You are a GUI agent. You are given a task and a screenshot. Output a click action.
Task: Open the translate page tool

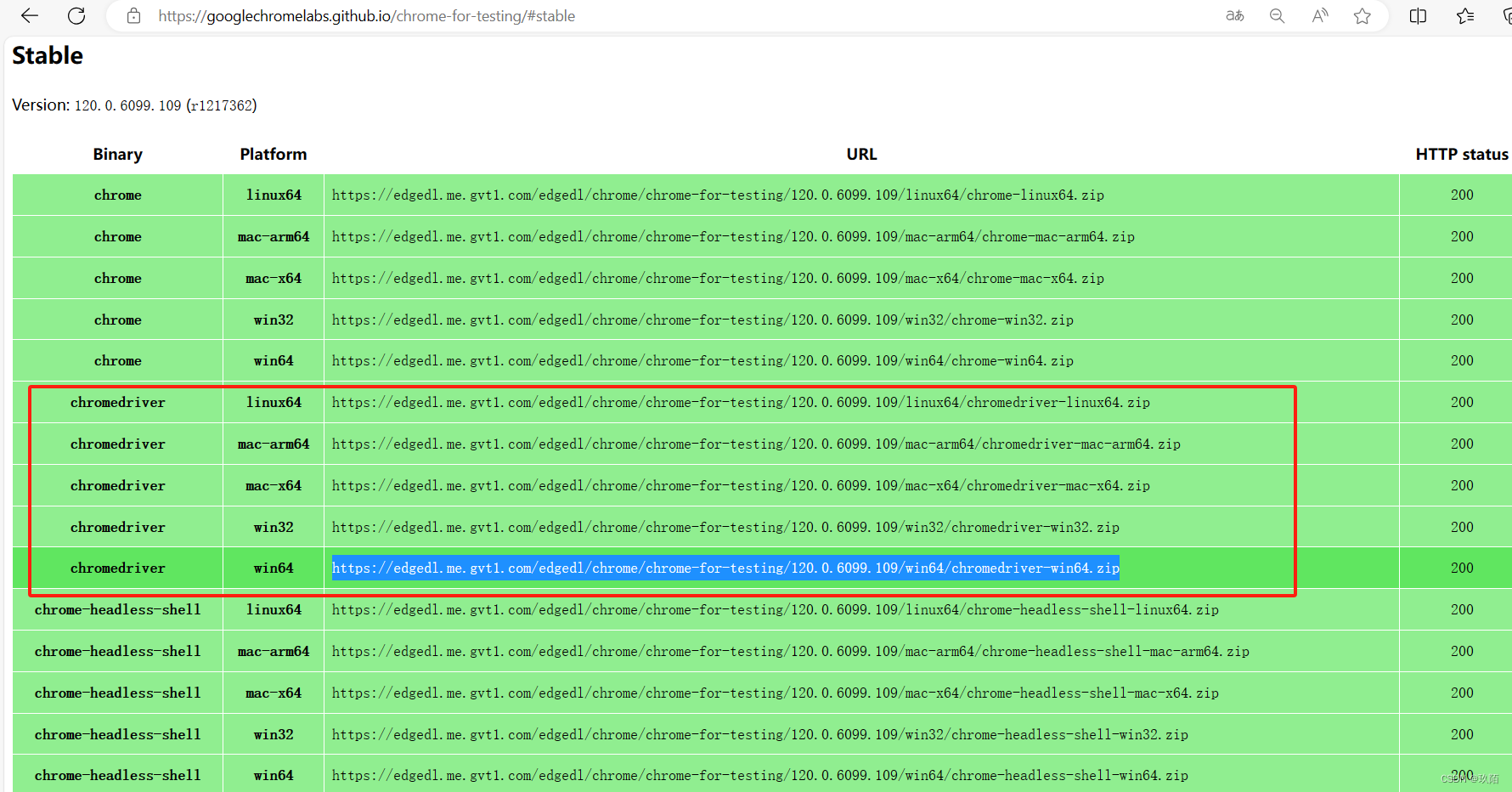tap(1234, 15)
